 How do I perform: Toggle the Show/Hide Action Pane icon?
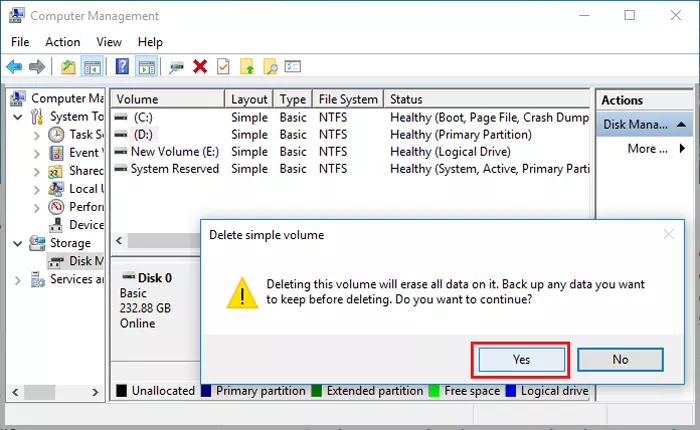tap(147, 67)
